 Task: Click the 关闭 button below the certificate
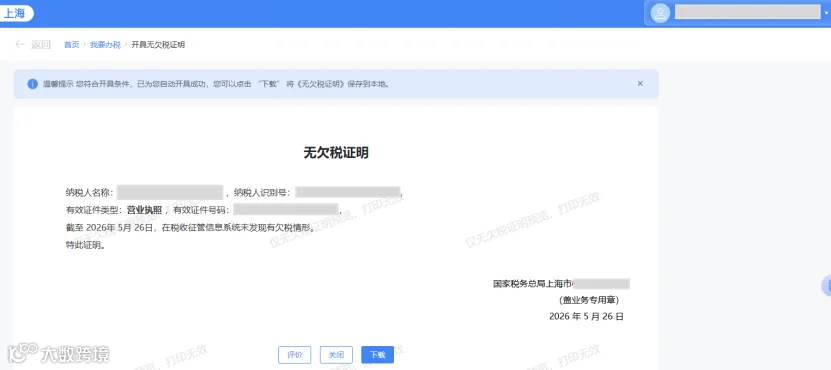(336, 355)
